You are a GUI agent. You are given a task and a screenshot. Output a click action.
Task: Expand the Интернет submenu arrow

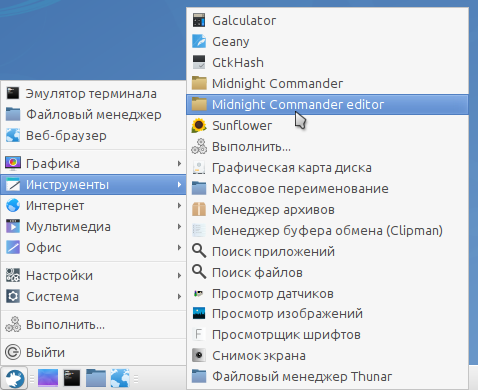(x=179, y=205)
